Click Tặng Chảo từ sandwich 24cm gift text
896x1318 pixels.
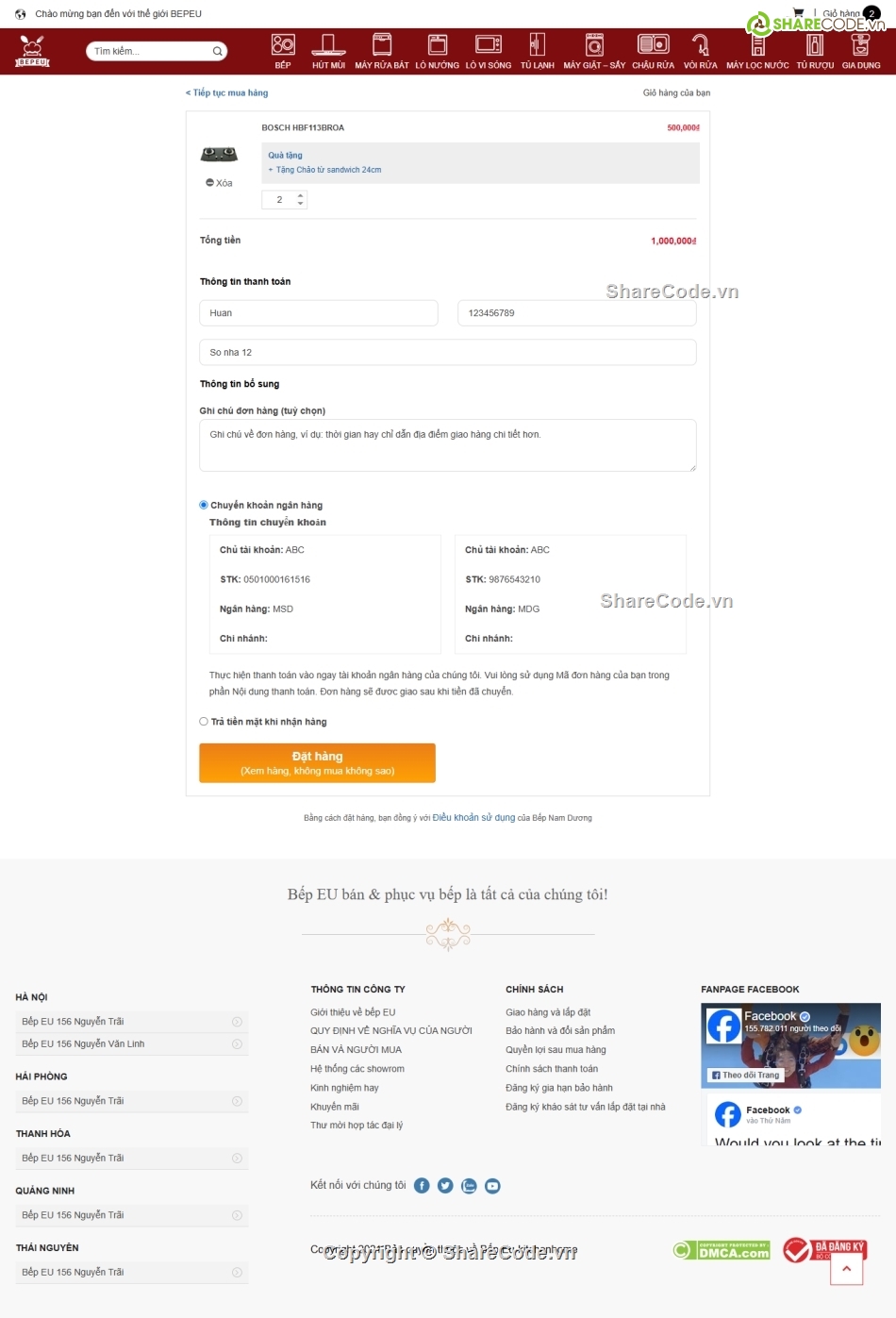328,170
